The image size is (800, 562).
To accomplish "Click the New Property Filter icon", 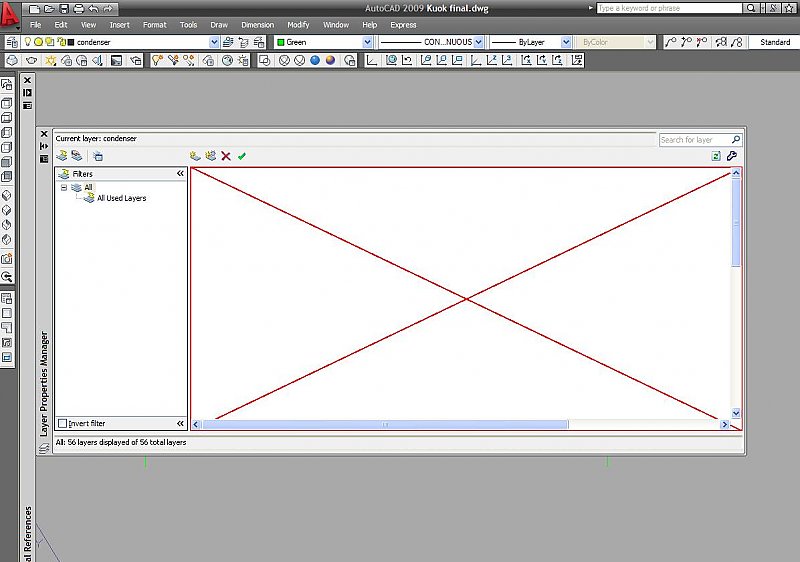I will [x=62, y=156].
